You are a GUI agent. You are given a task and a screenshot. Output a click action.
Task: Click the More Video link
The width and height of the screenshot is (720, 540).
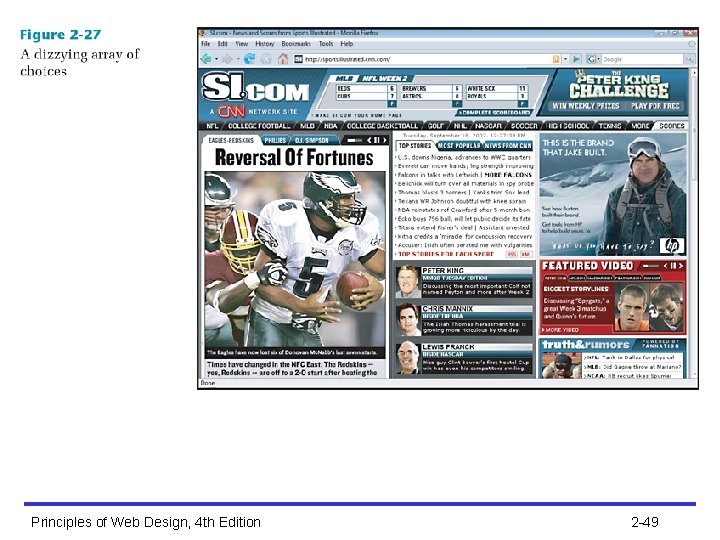click(561, 330)
